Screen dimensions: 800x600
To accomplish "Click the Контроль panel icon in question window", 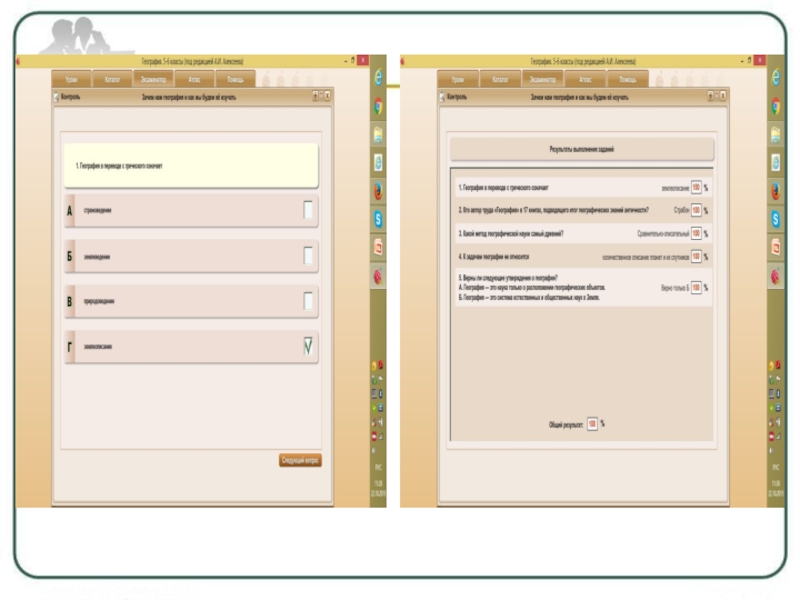I will pos(57,97).
